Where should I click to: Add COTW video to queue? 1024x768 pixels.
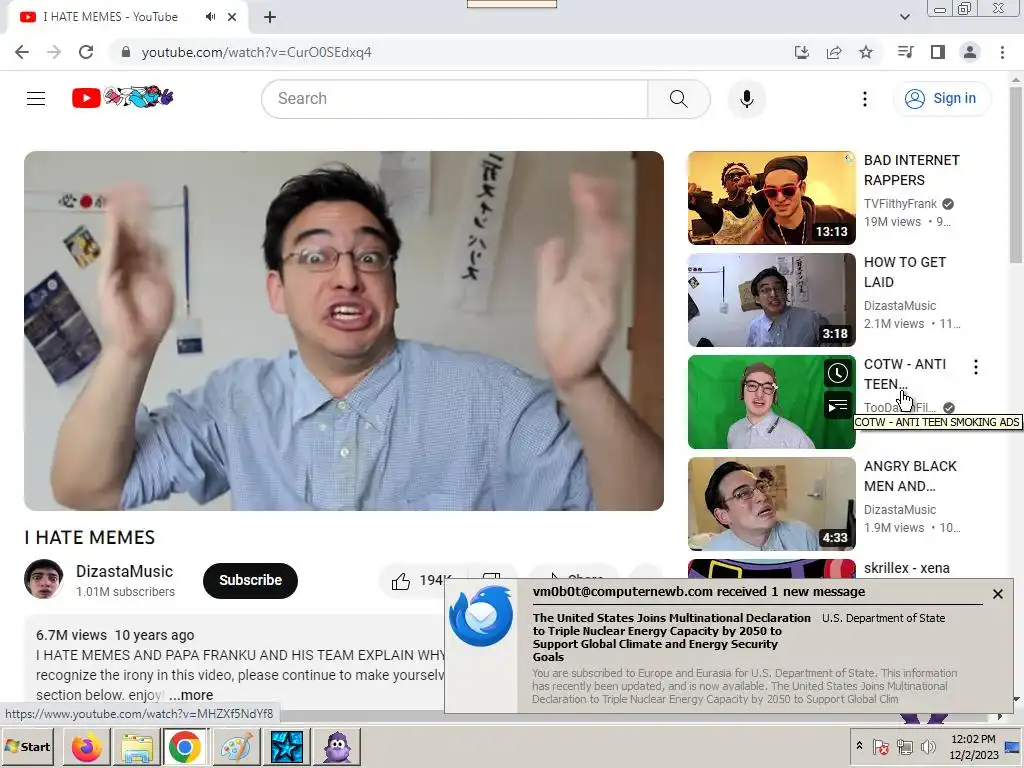coord(838,406)
